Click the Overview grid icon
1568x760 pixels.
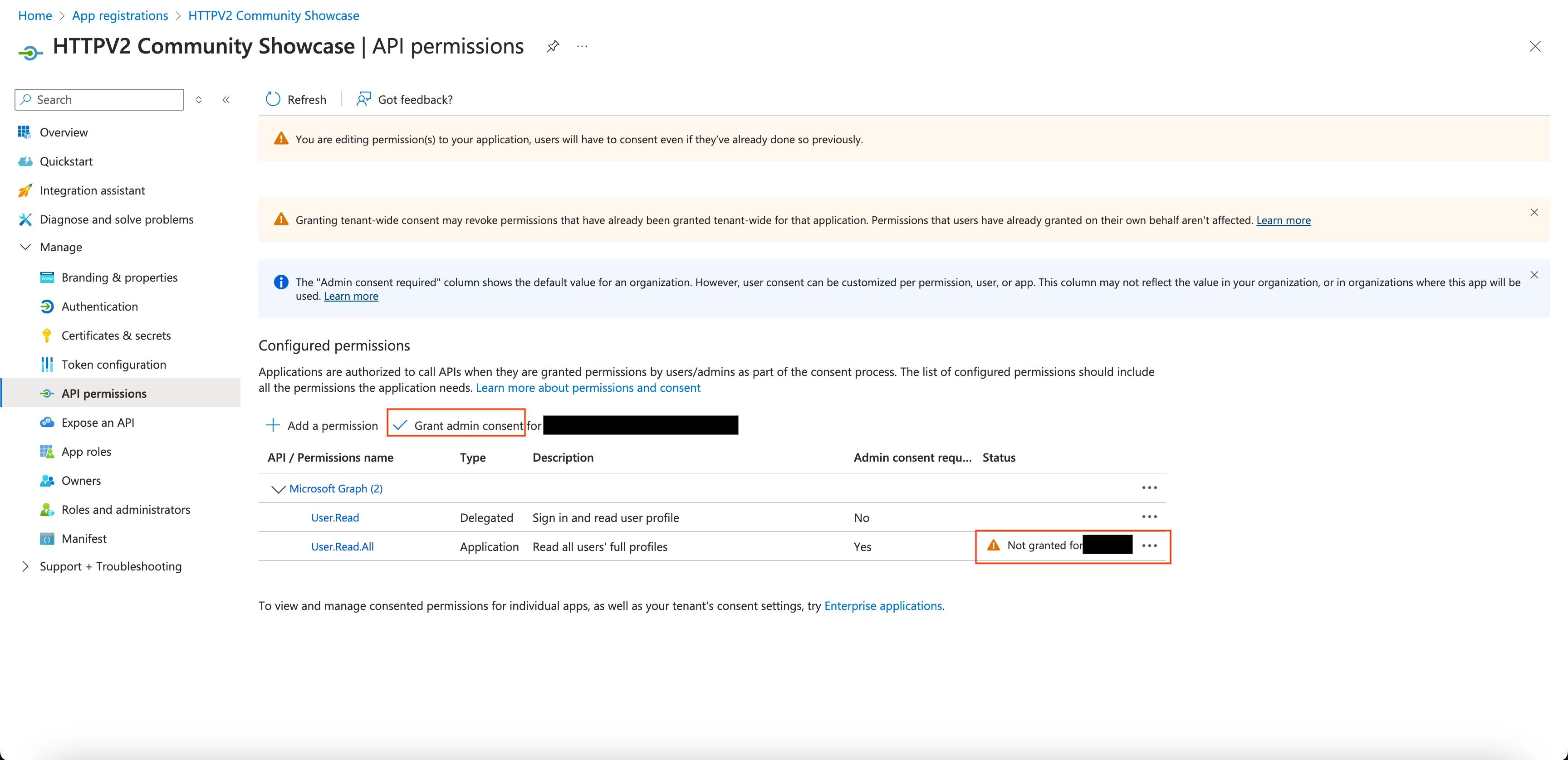tap(24, 132)
